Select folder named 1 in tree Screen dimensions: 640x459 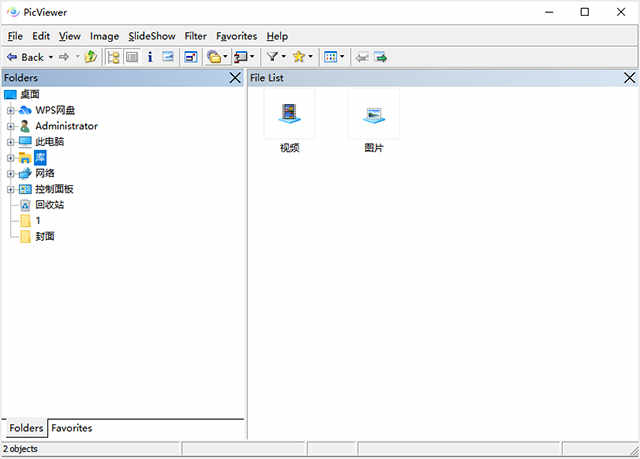(x=38, y=221)
